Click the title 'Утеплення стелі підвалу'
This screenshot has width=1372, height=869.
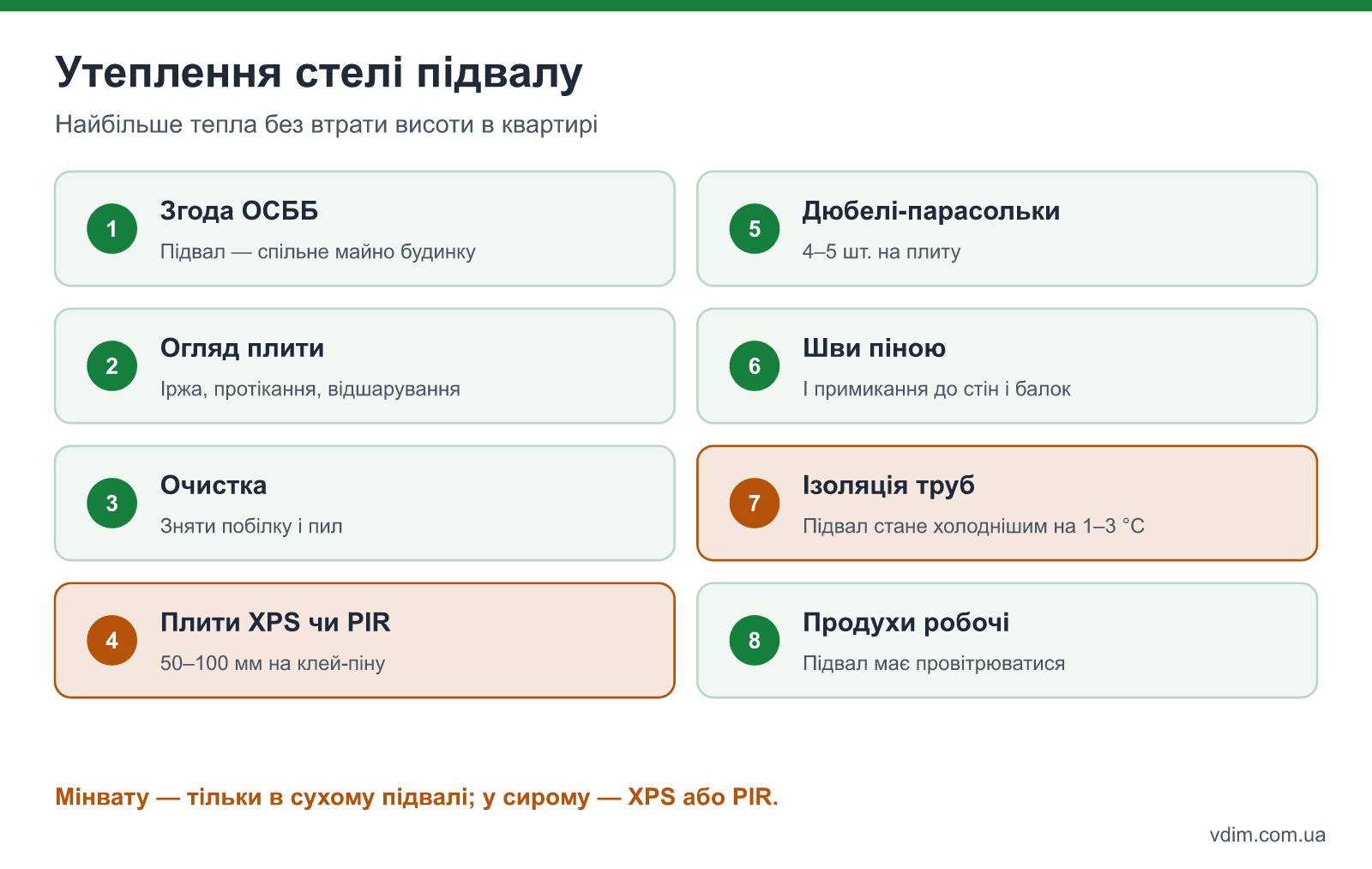point(319,73)
